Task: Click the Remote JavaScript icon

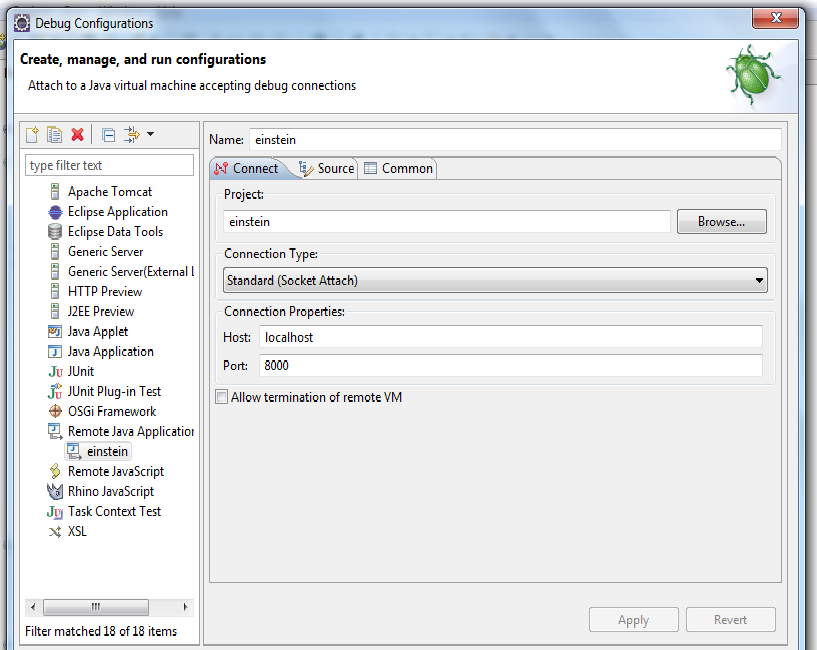Action: coord(55,471)
